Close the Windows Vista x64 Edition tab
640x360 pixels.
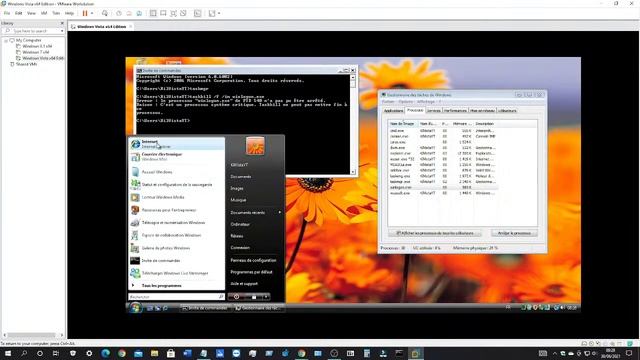click(131, 27)
